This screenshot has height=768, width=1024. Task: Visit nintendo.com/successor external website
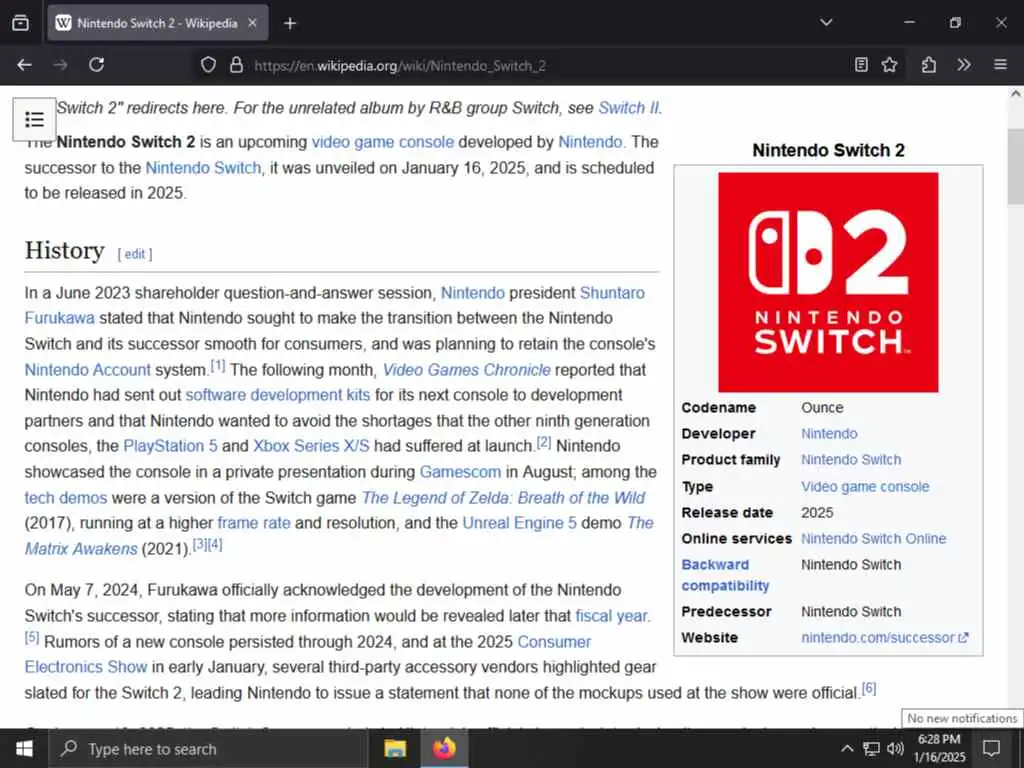pyautogui.click(x=885, y=637)
